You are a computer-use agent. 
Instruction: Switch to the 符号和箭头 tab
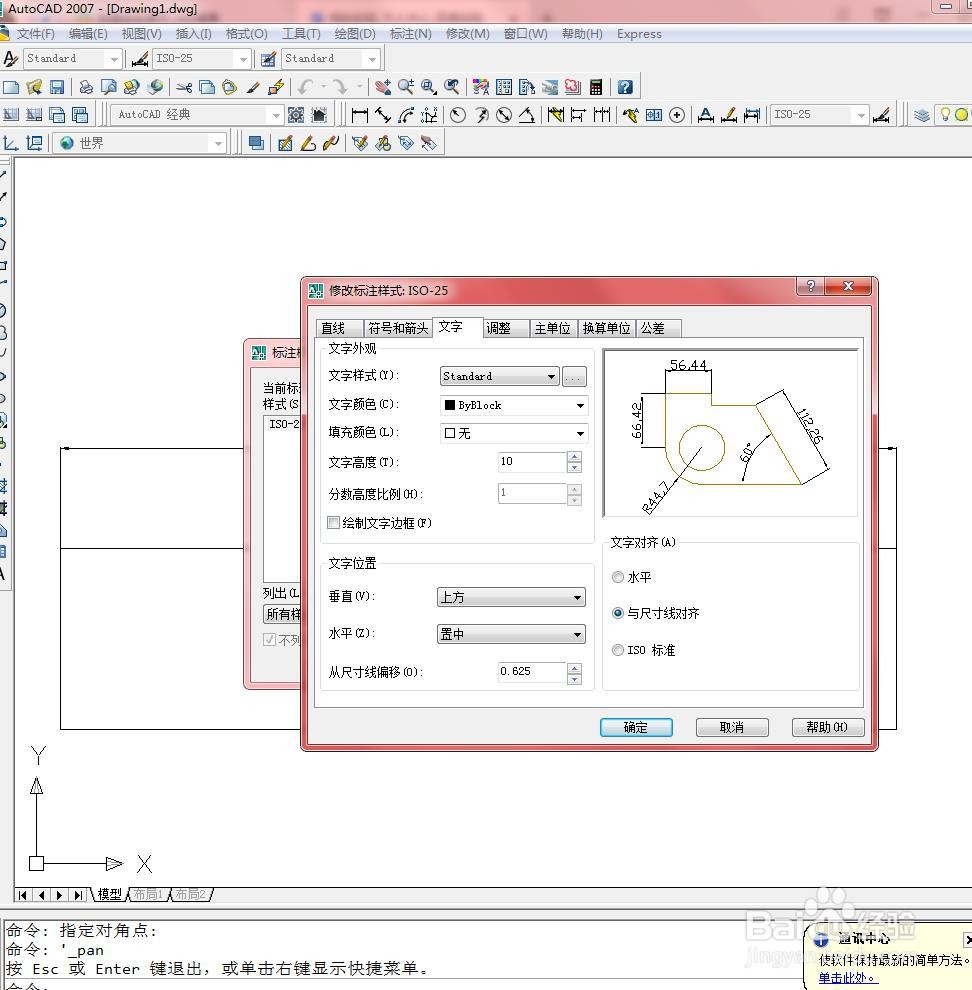[397, 328]
